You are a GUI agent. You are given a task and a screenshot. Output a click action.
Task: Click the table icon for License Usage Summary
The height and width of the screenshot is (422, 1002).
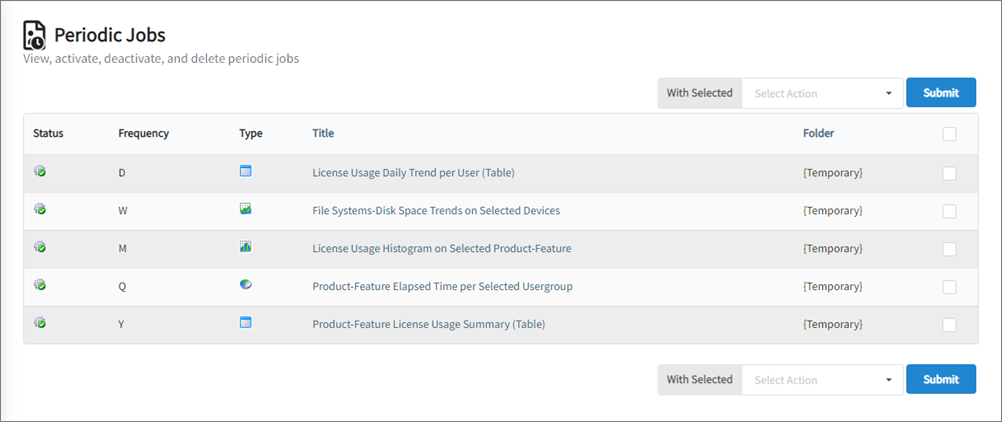(x=246, y=323)
